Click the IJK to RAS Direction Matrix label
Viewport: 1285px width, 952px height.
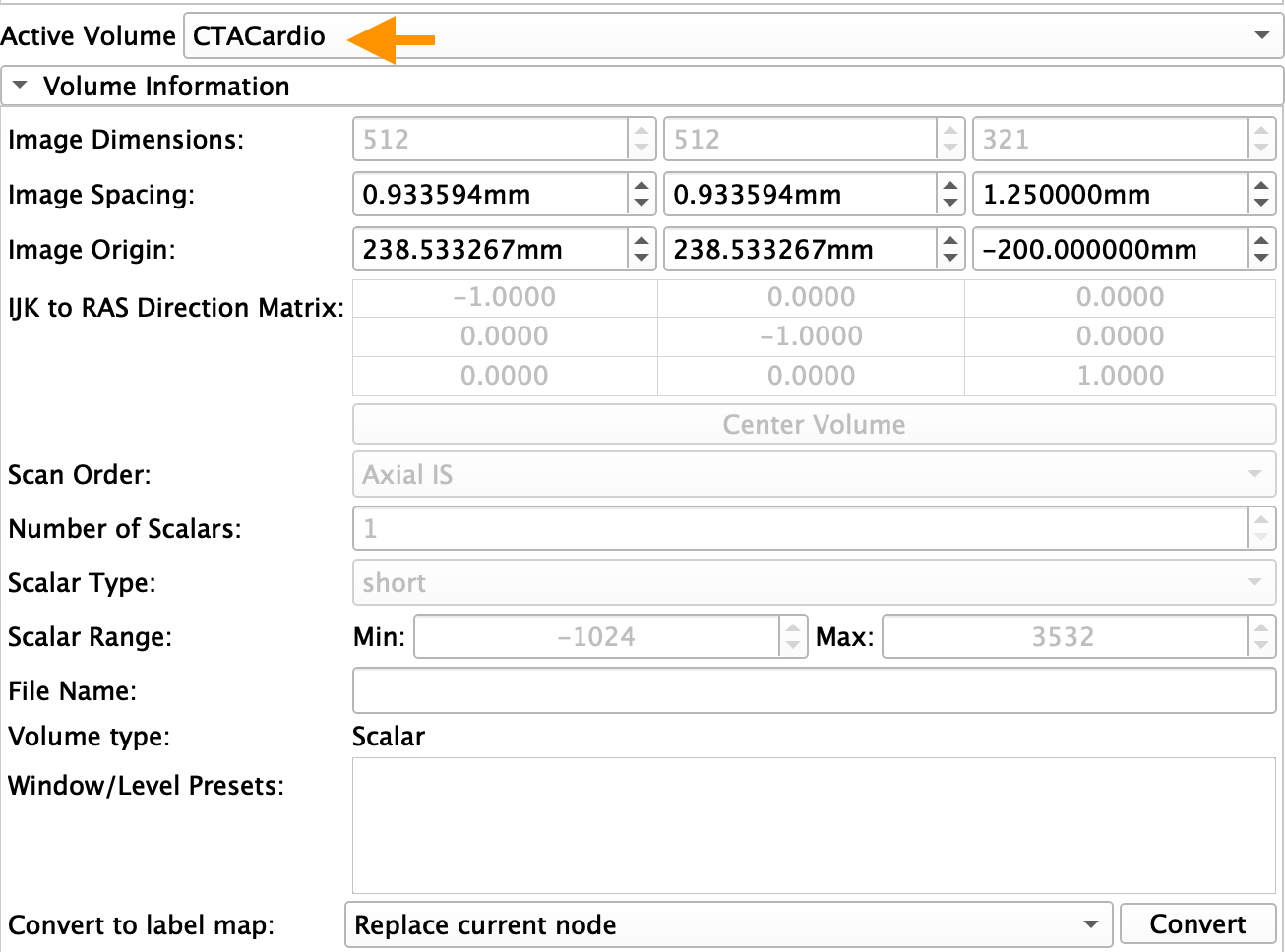coord(176,308)
